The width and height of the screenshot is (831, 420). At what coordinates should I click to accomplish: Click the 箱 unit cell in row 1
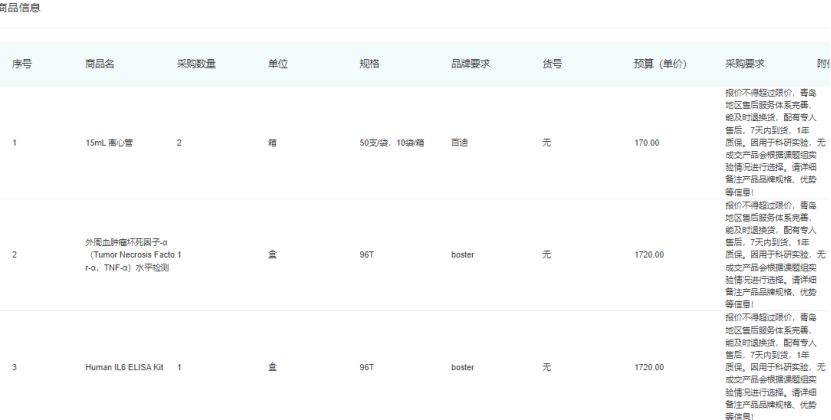[272, 143]
